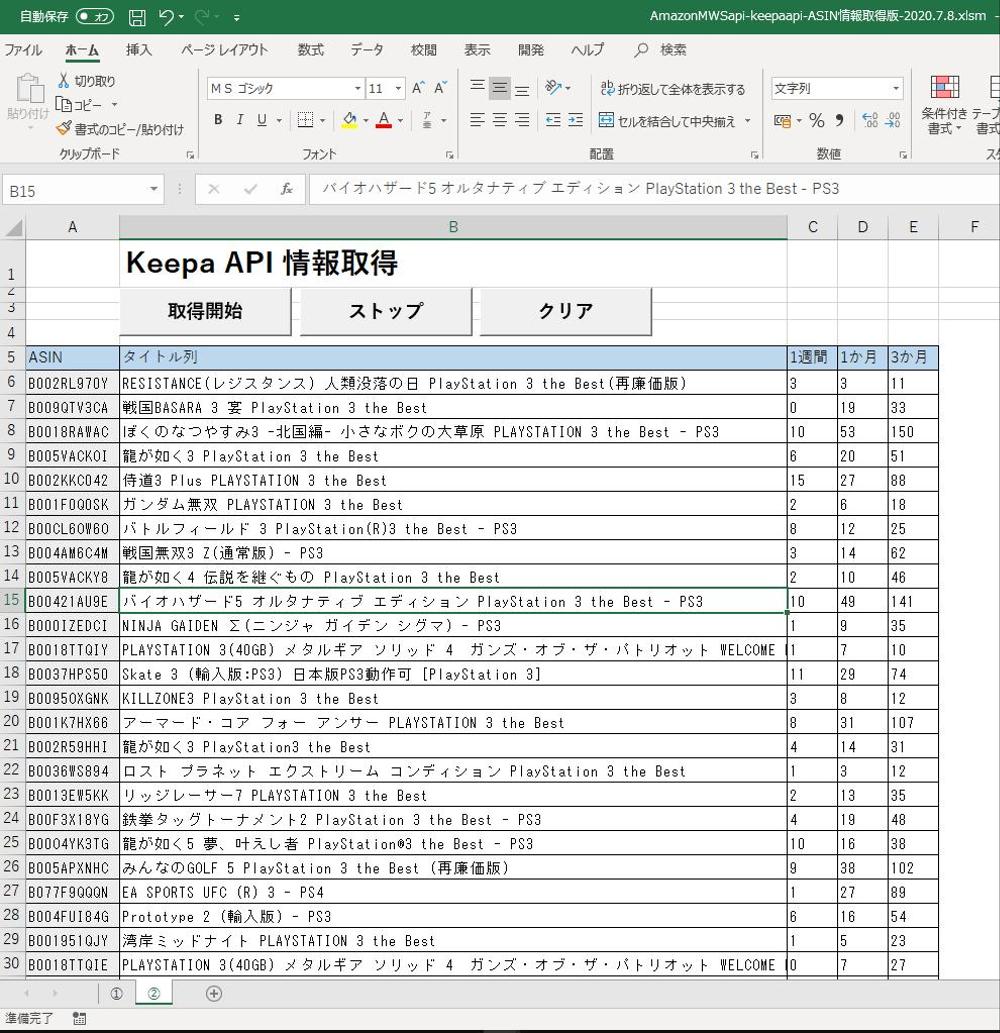Click the Save icon in title bar
Screen dimensions: 1000x1033
coord(137,17)
